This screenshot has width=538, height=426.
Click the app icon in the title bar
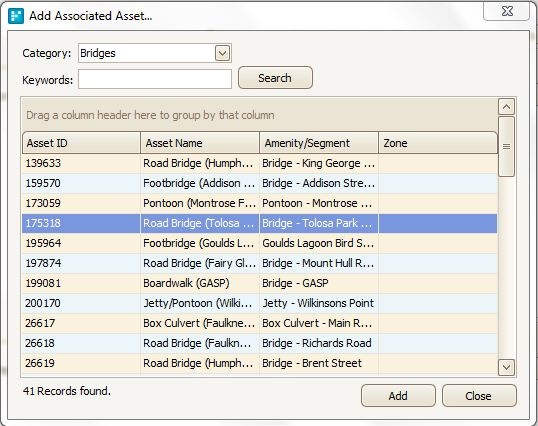(x=16, y=16)
